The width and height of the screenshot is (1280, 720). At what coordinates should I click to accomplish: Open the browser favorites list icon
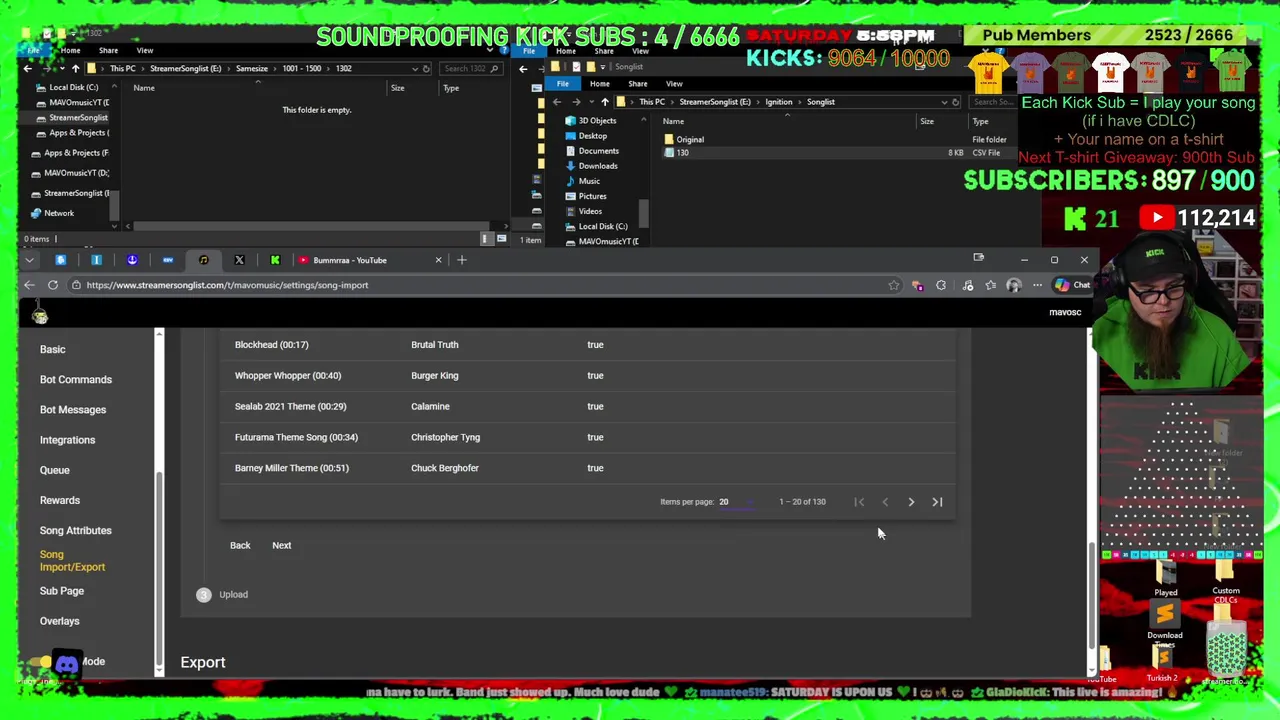coord(991,286)
